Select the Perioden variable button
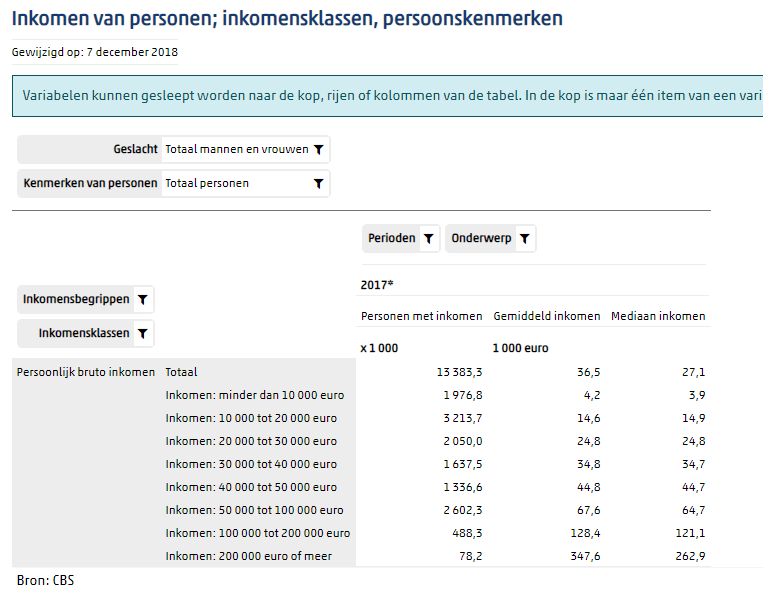763x598 pixels. (x=392, y=239)
